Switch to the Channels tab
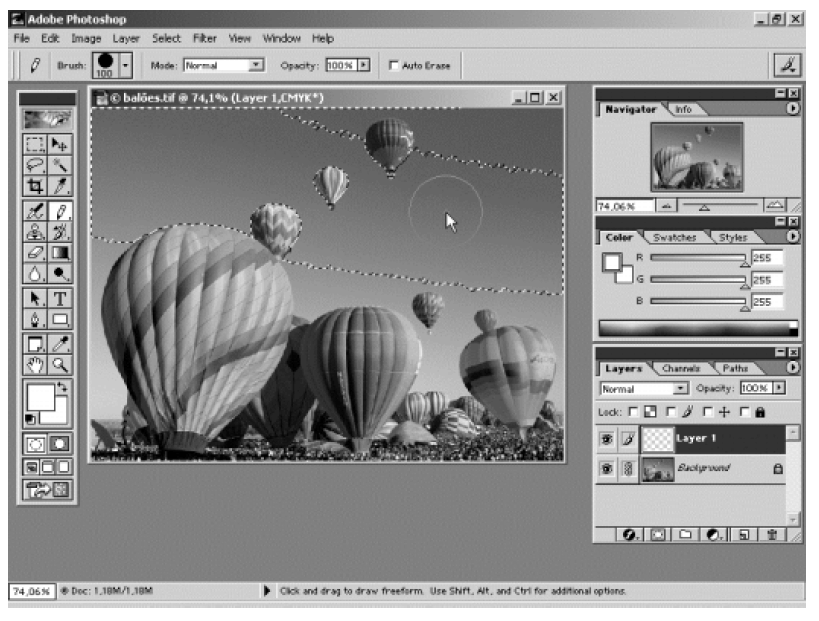819x621 pixels. (680, 368)
